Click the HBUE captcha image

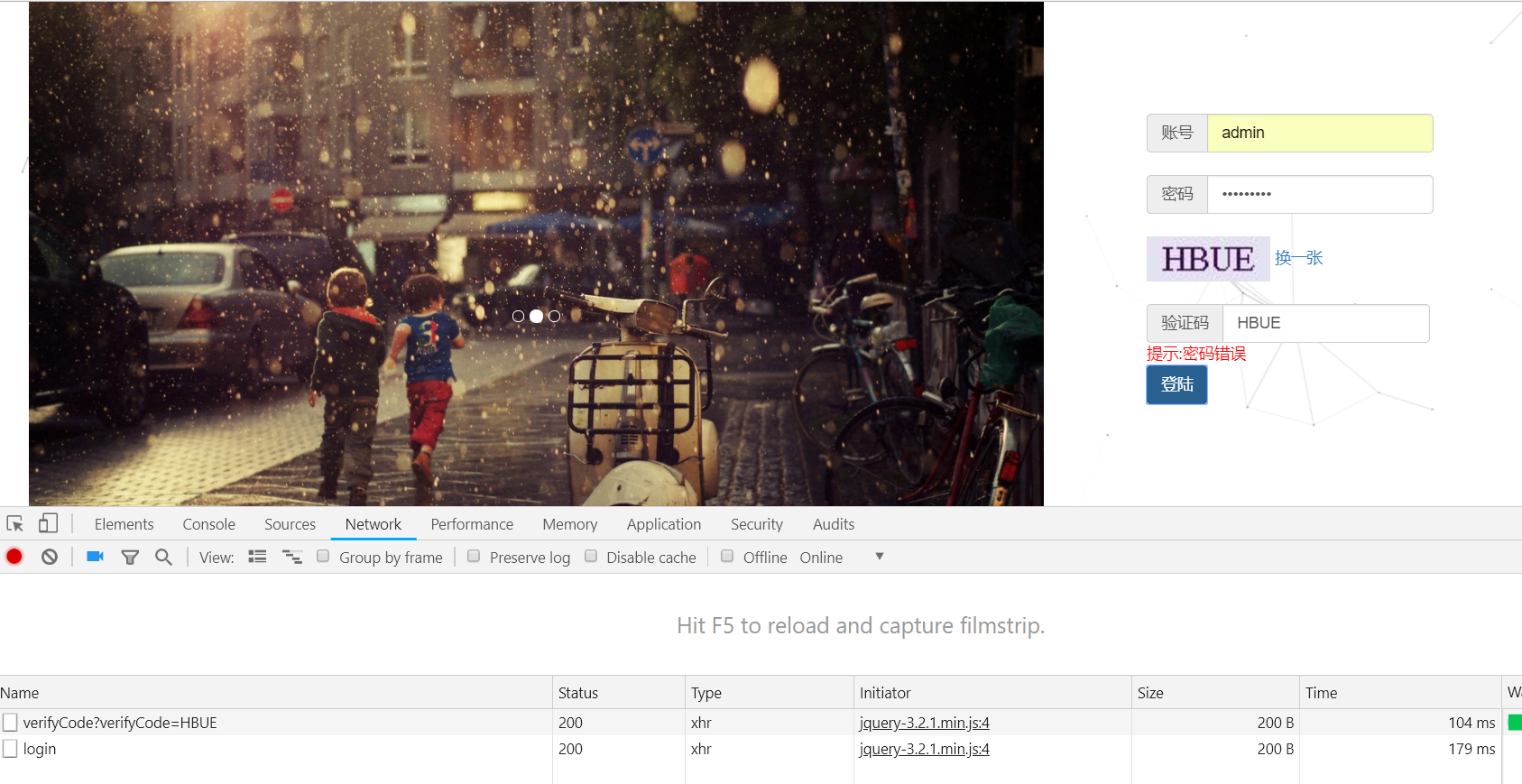(1208, 259)
